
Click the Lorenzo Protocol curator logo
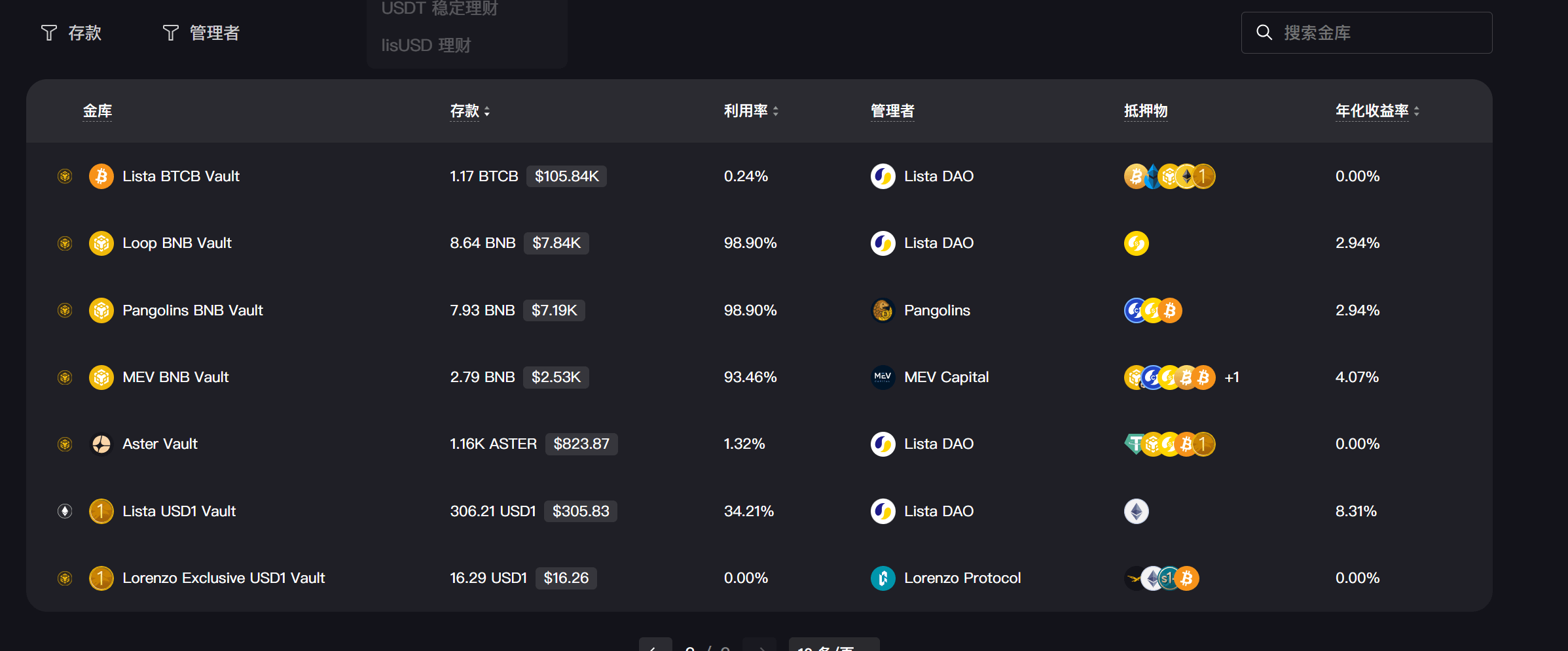pyautogui.click(x=883, y=578)
